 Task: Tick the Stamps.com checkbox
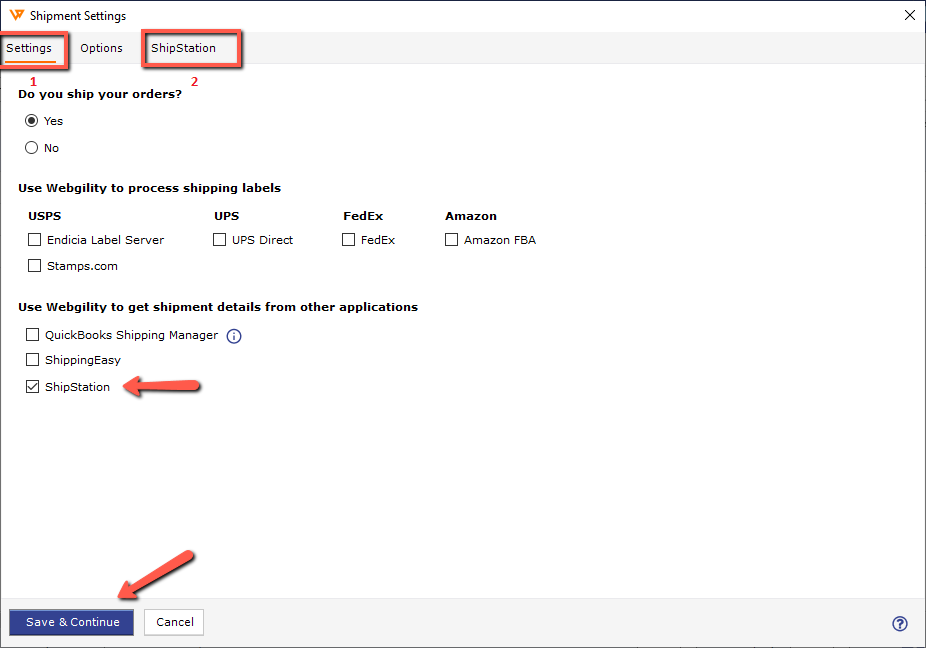pyautogui.click(x=35, y=266)
